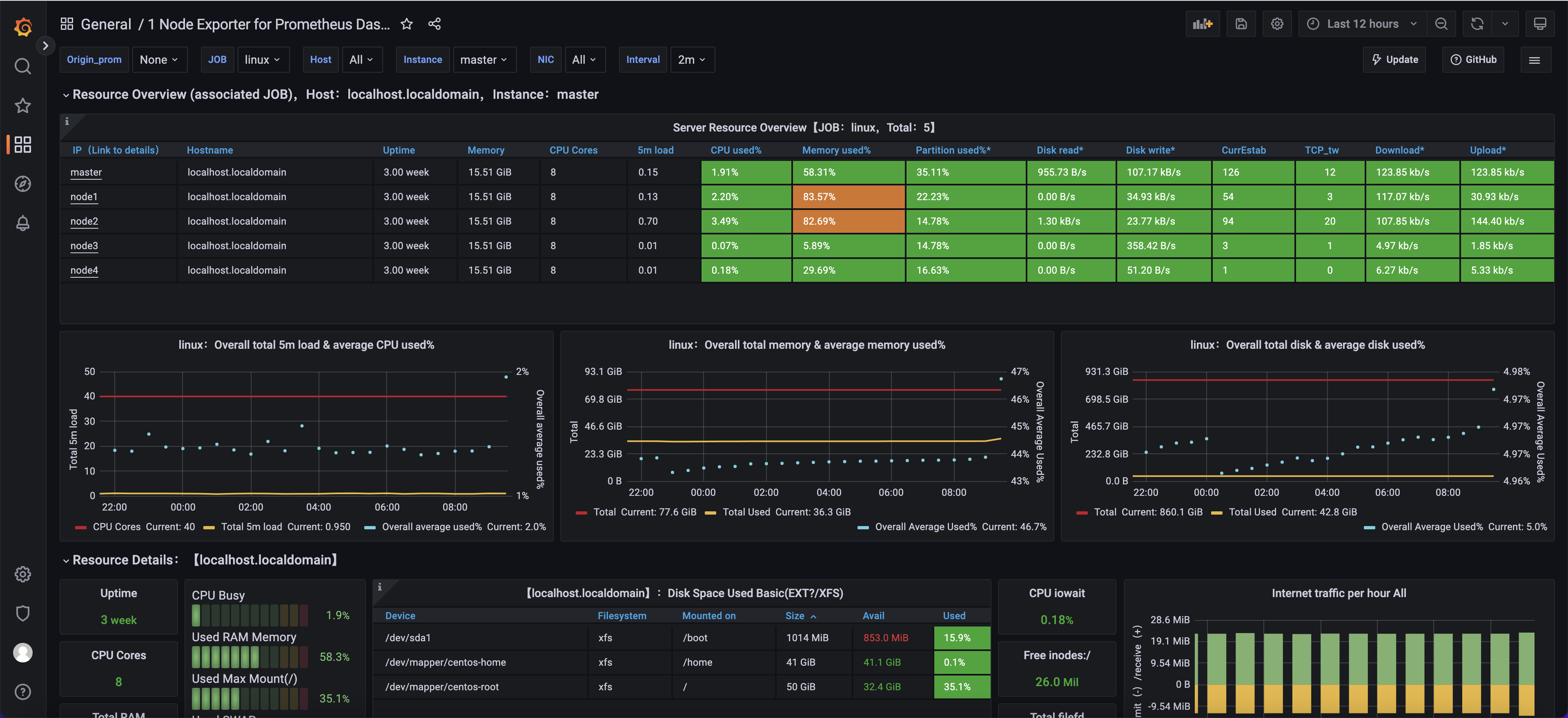Open dashboard settings via the gear icon

click(x=1277, y=24)
